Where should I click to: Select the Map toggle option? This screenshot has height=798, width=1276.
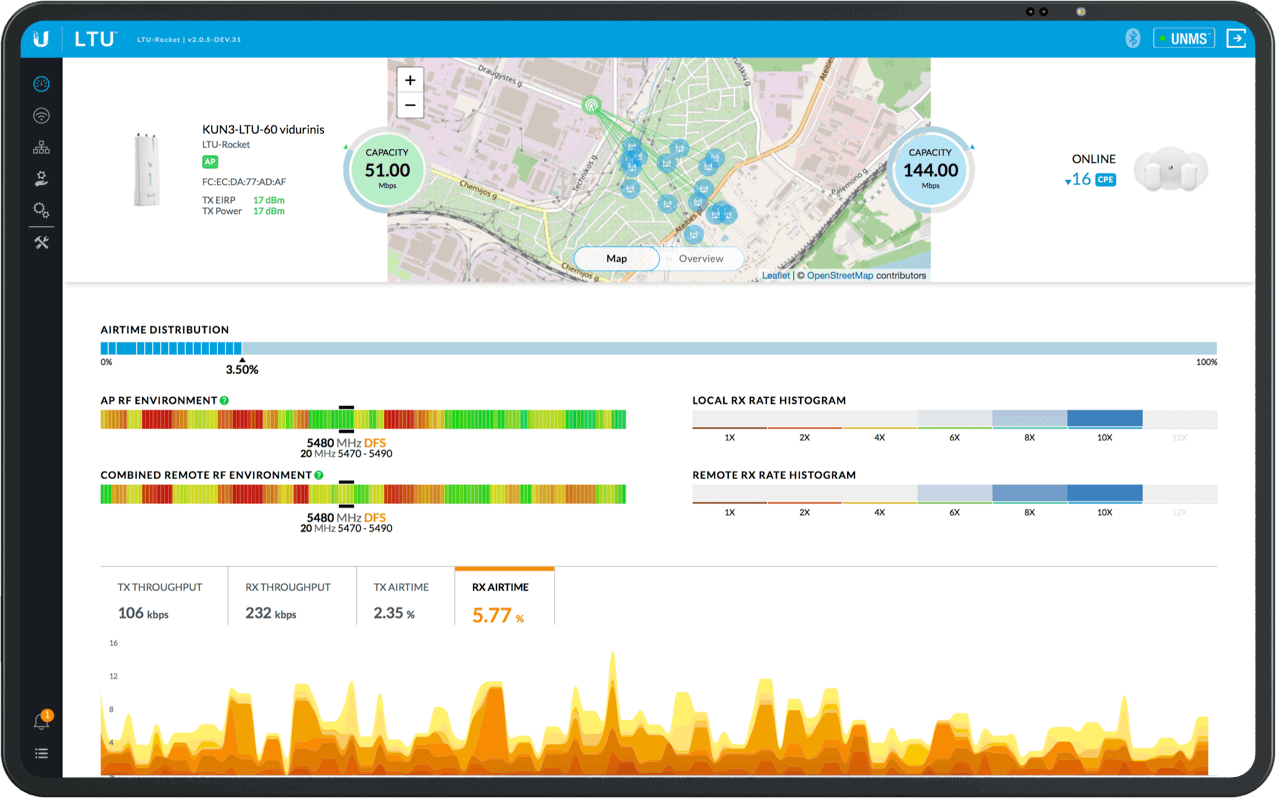[617, 258]
